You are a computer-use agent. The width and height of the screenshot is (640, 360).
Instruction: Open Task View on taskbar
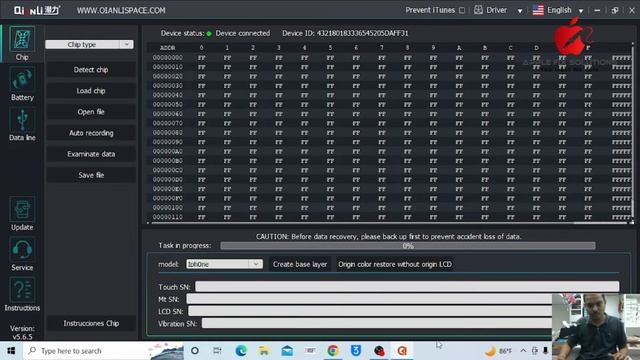tap(217, 351)
